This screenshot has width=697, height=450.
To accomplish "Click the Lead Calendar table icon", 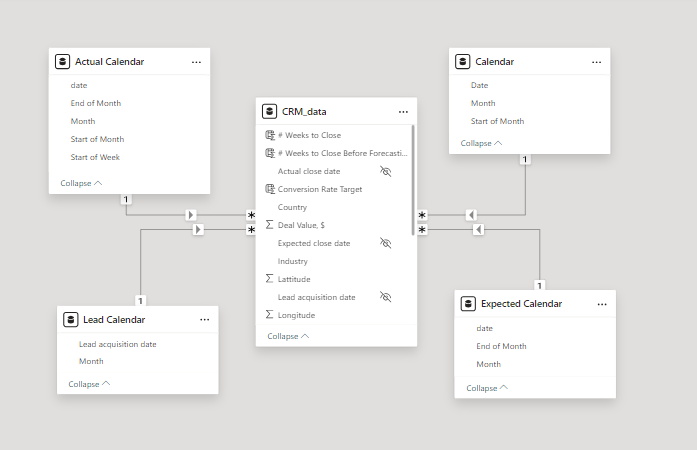I will [x=70, y=320].
